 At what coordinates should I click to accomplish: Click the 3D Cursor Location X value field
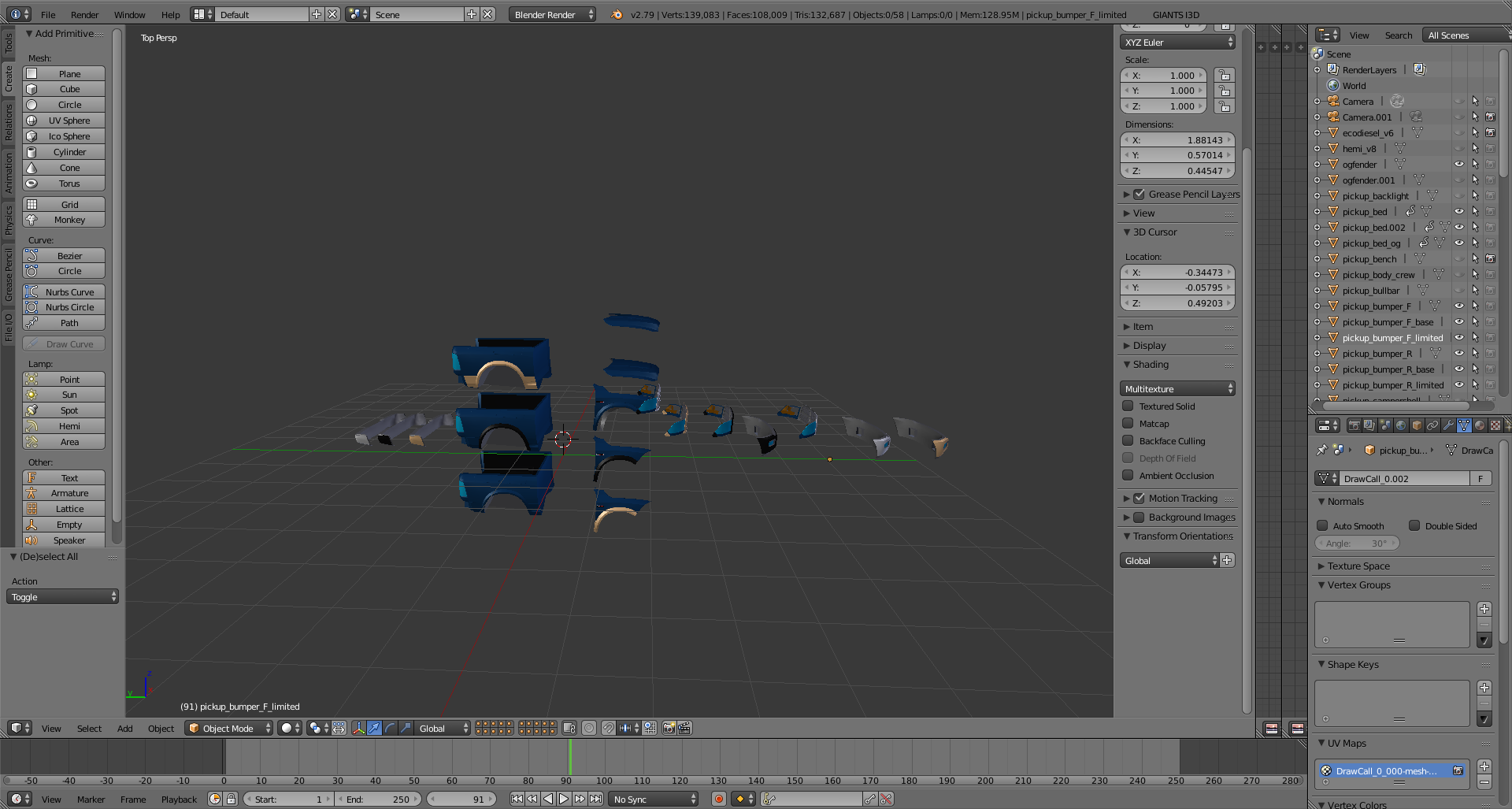click(x=1177, y=272)
